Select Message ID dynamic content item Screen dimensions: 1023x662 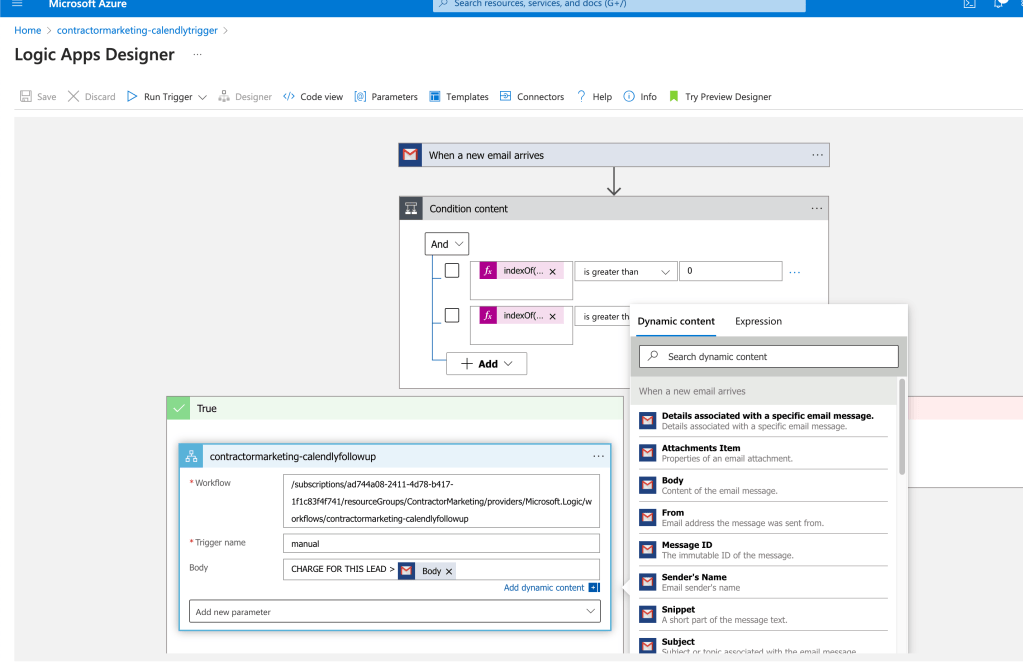click(x=763, y=550)
